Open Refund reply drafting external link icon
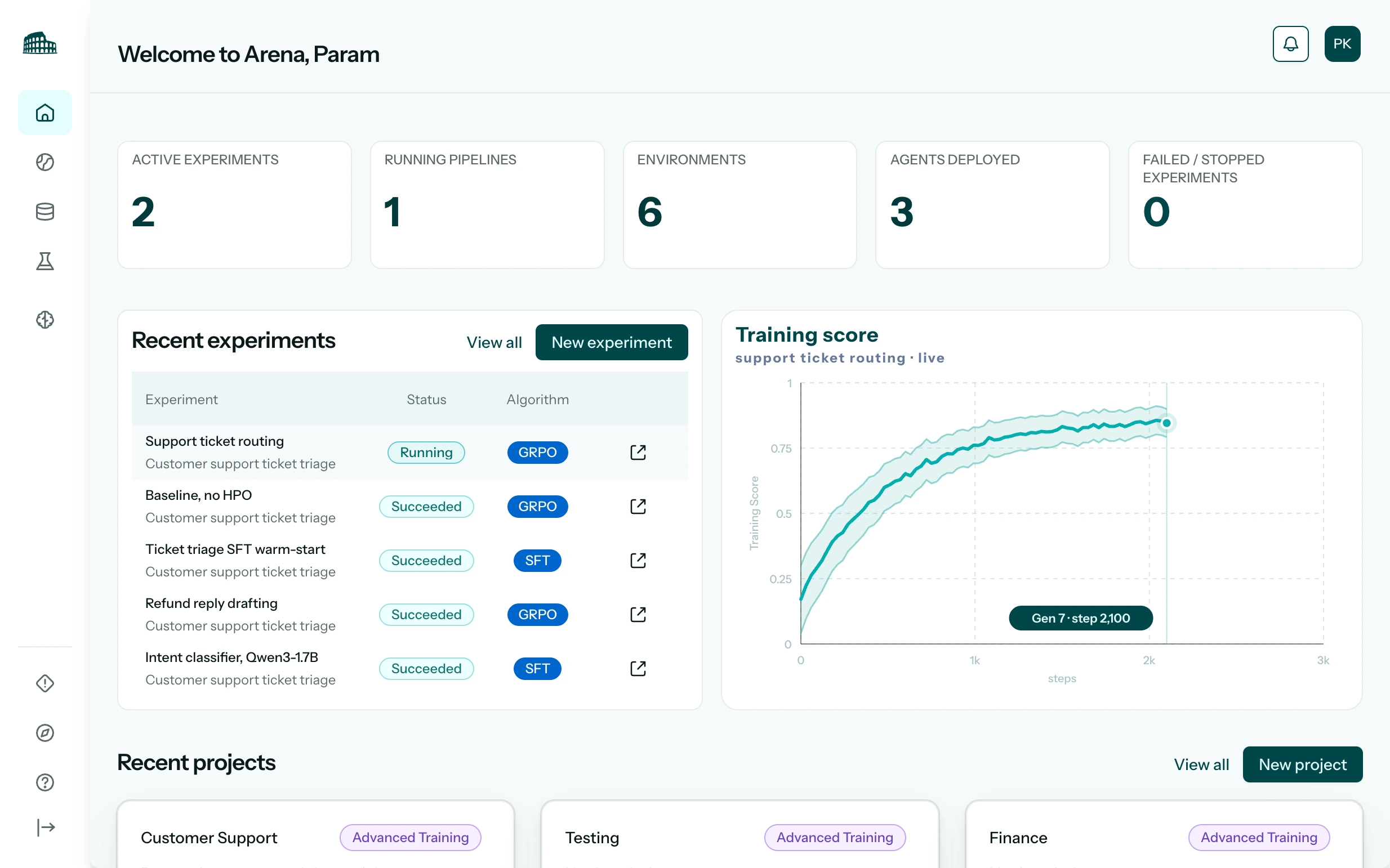 tap(638, 614)
